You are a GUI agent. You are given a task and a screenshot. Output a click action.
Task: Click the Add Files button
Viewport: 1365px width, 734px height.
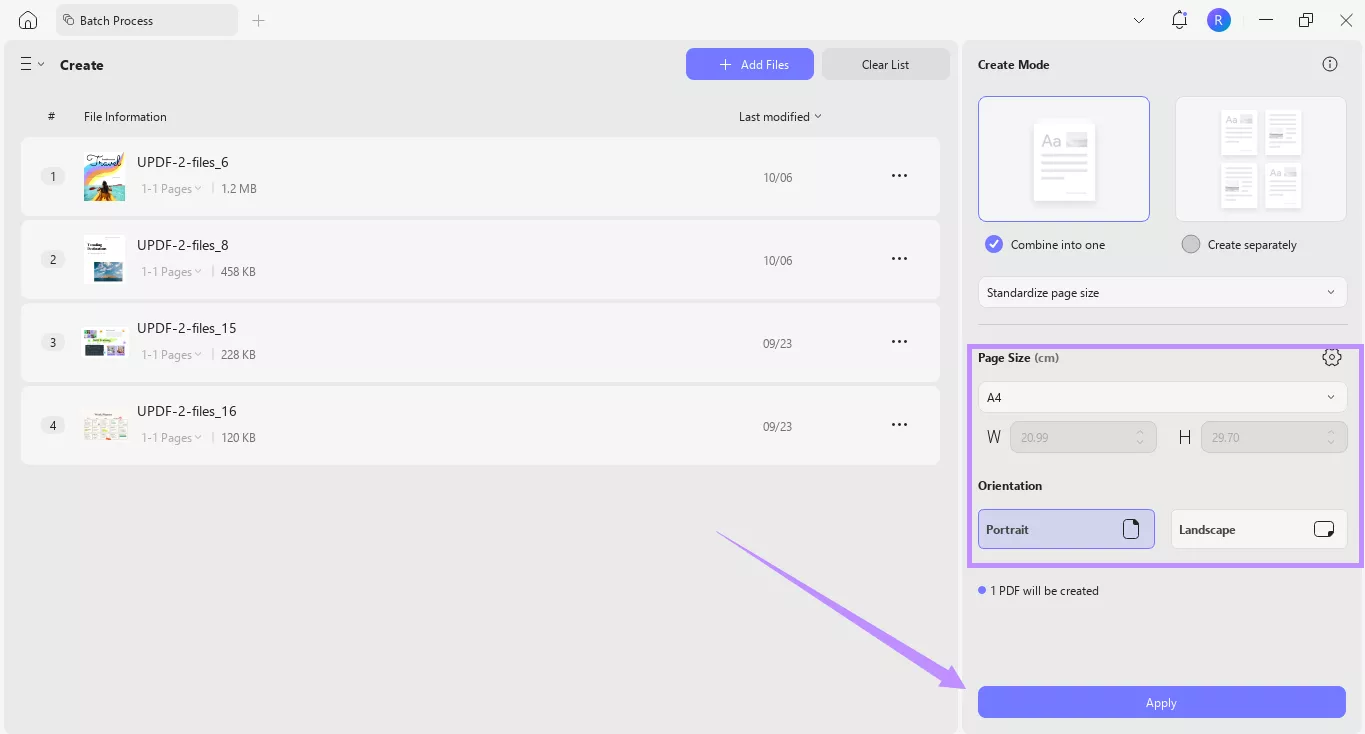pyautogui.click(x=749, y=63)
